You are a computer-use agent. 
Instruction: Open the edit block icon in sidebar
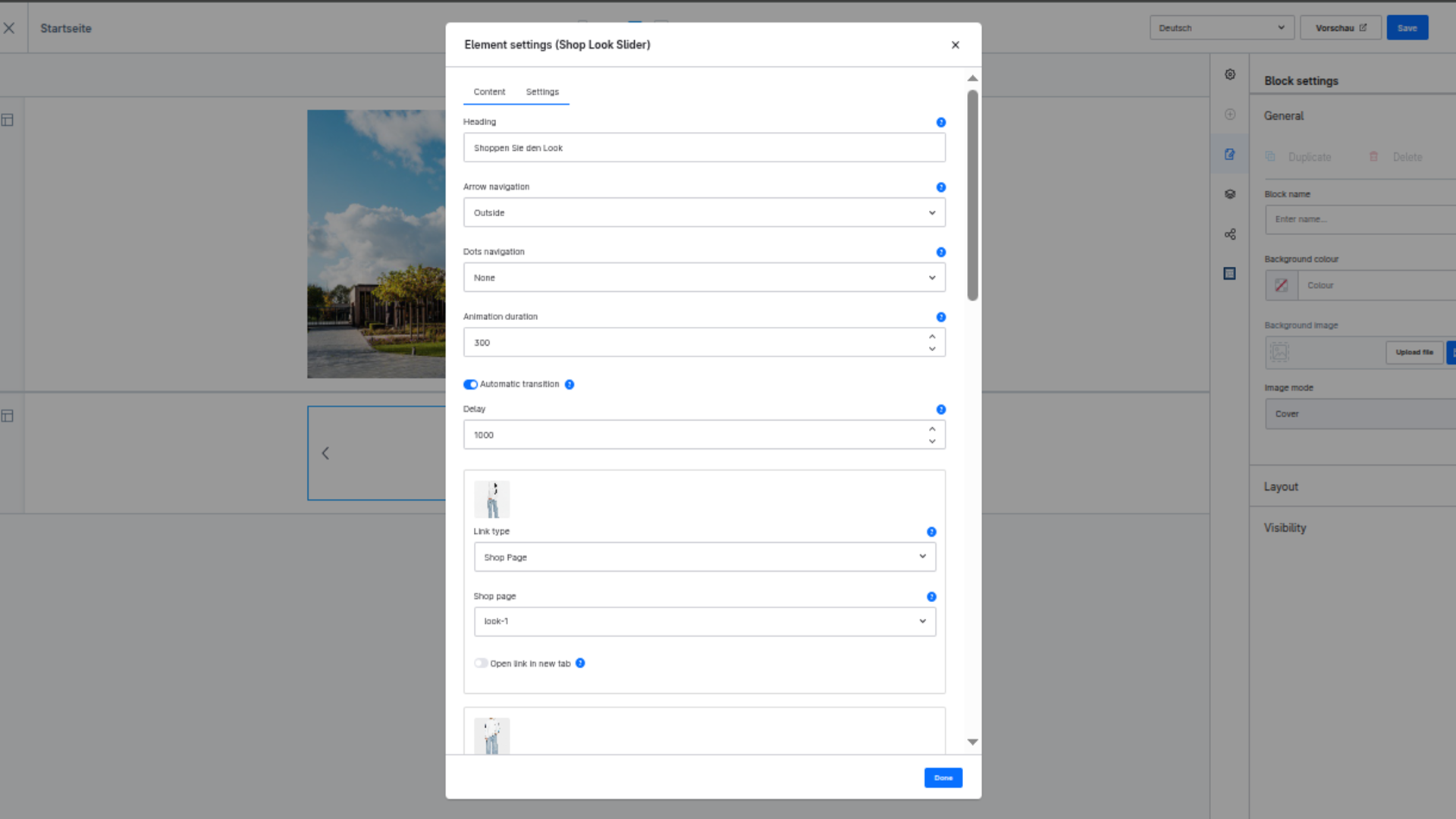click(x=1230, y=155)
